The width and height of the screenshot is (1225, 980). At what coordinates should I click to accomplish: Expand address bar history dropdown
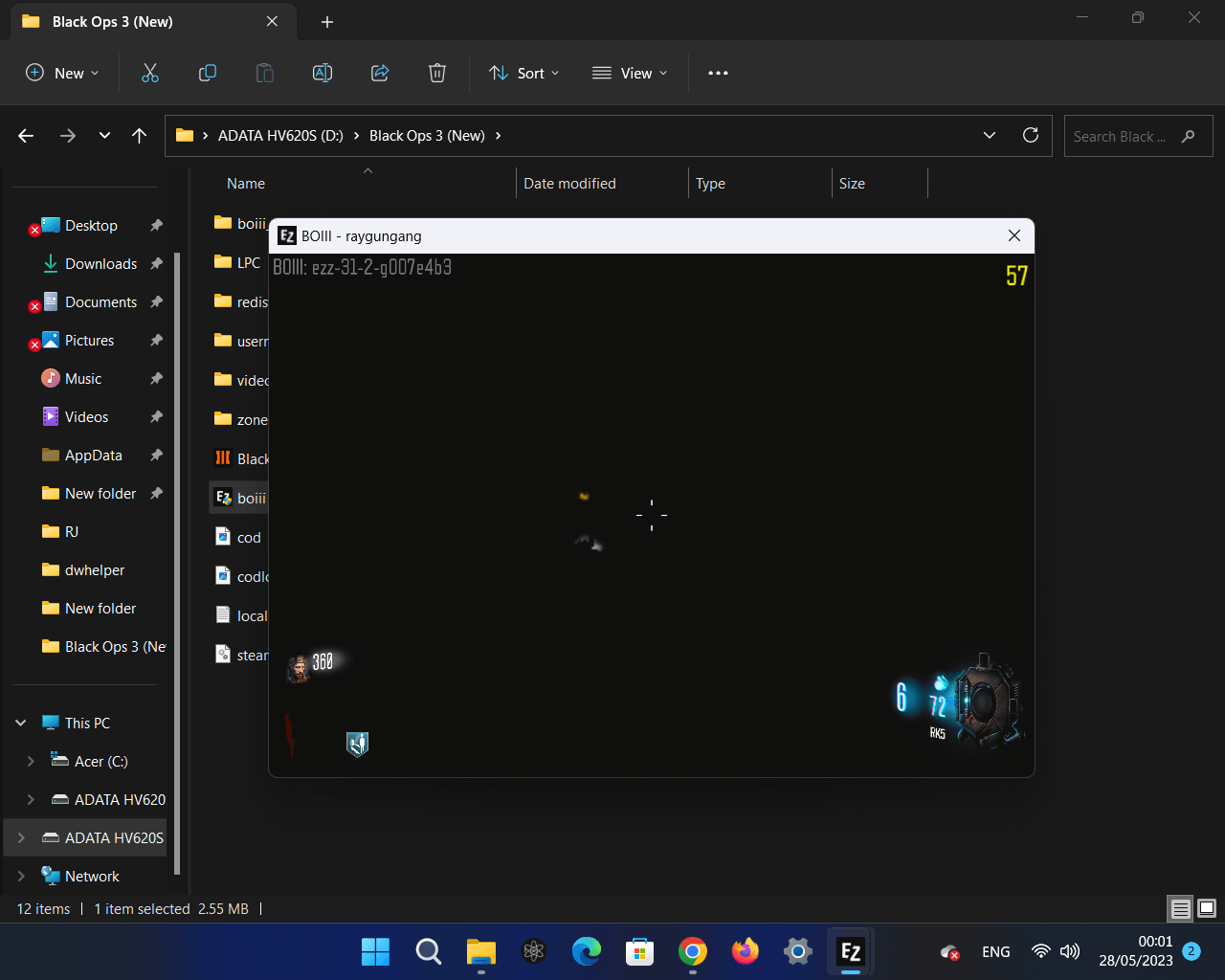[990, 136]
